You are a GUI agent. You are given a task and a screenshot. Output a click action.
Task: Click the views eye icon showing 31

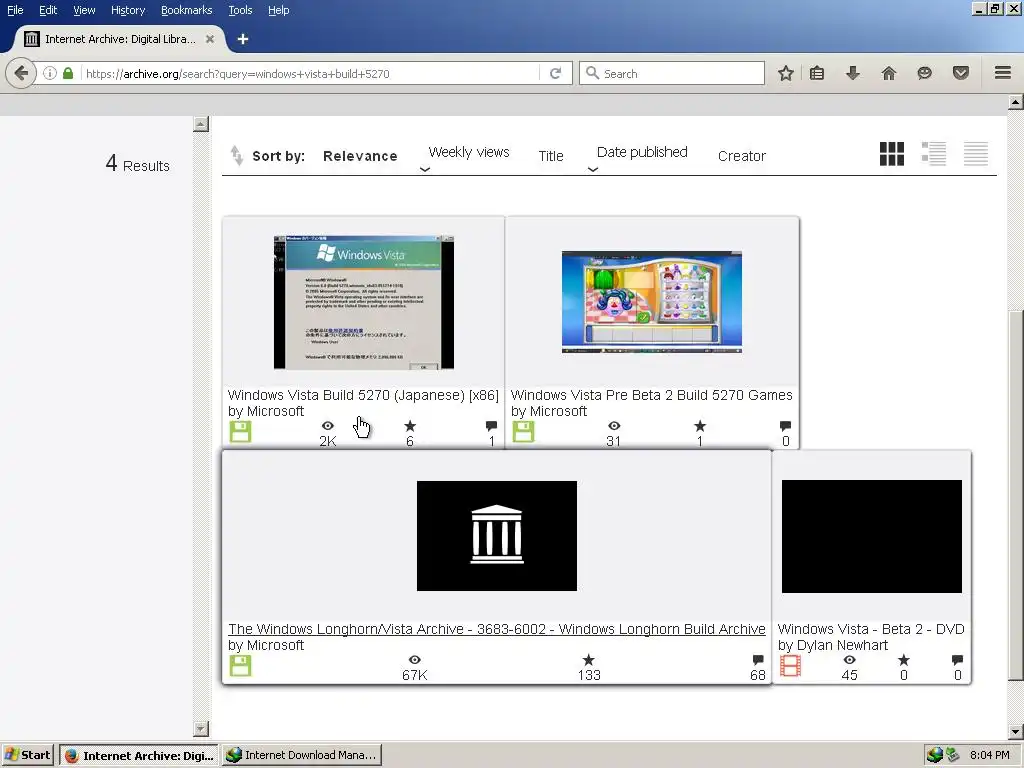(614, 426)
